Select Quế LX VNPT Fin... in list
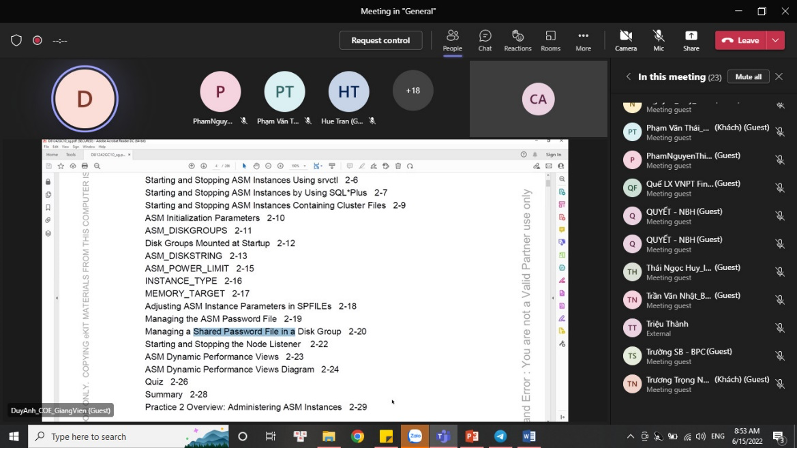Viewport: 797px width, 449px height. 703,188
